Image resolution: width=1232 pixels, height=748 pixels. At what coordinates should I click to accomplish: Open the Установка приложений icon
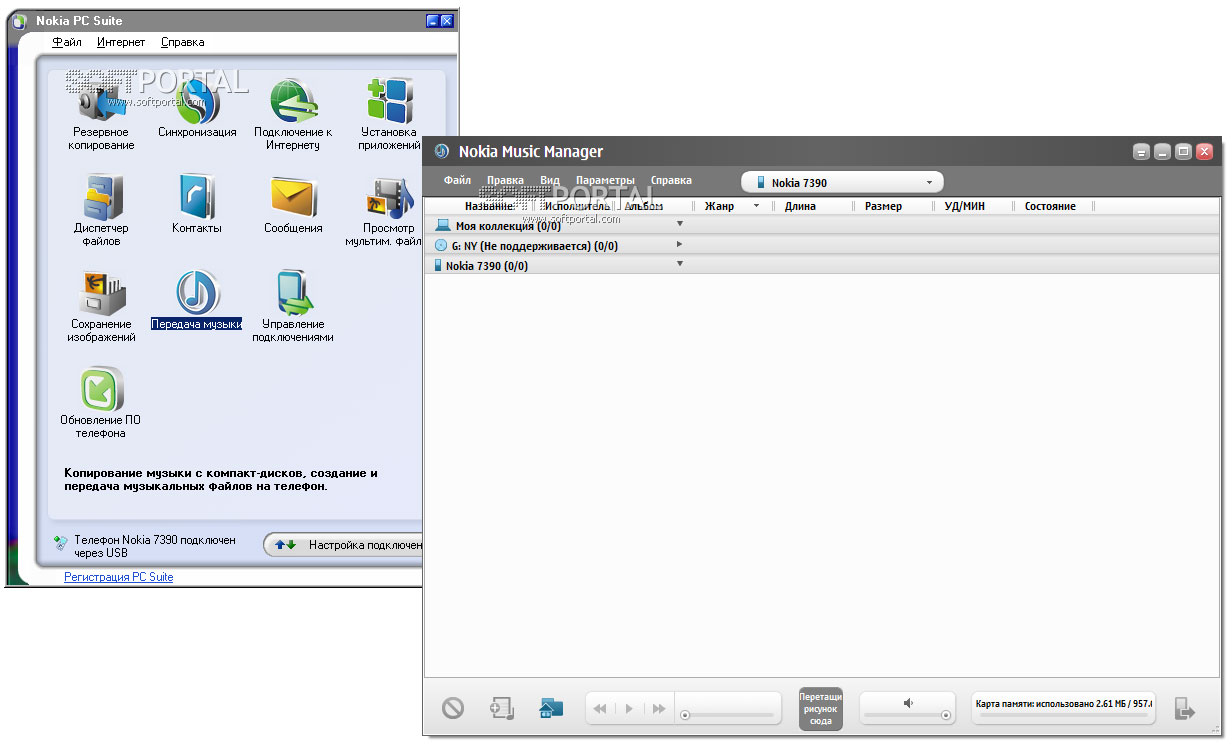389,100
